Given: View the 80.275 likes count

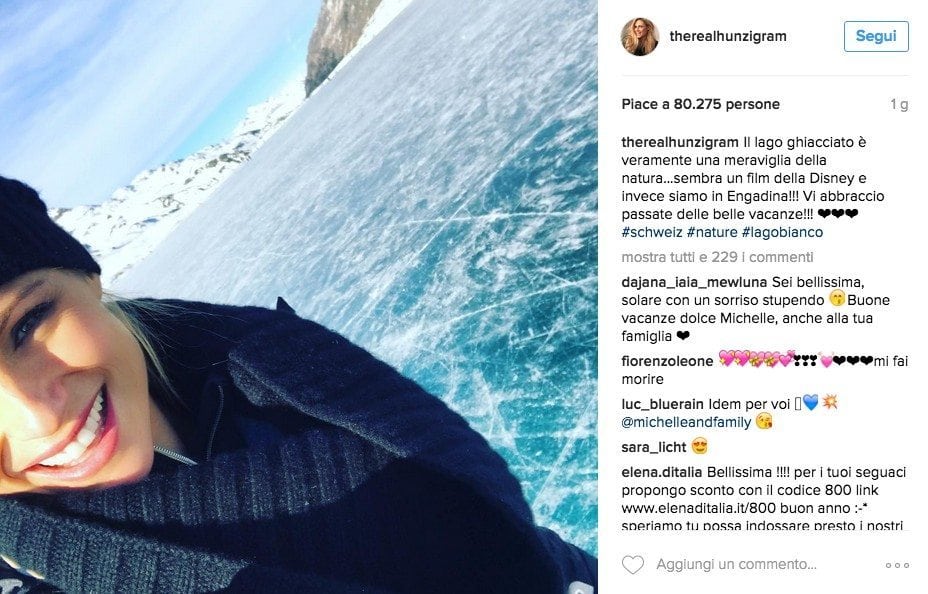Looking at the screenshot, I should [x=700, y=104].
